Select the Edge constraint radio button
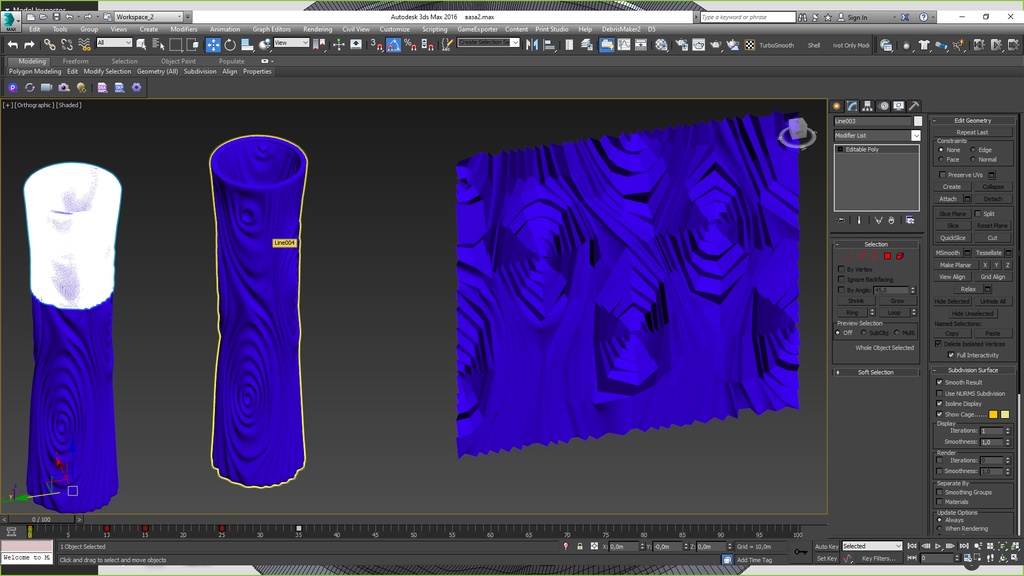1024x576 pixels. [x=973, y=150]
